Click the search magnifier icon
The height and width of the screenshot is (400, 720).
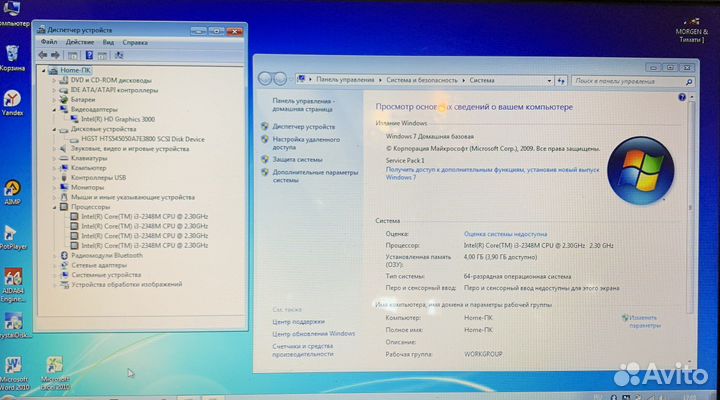click(689, 82)
